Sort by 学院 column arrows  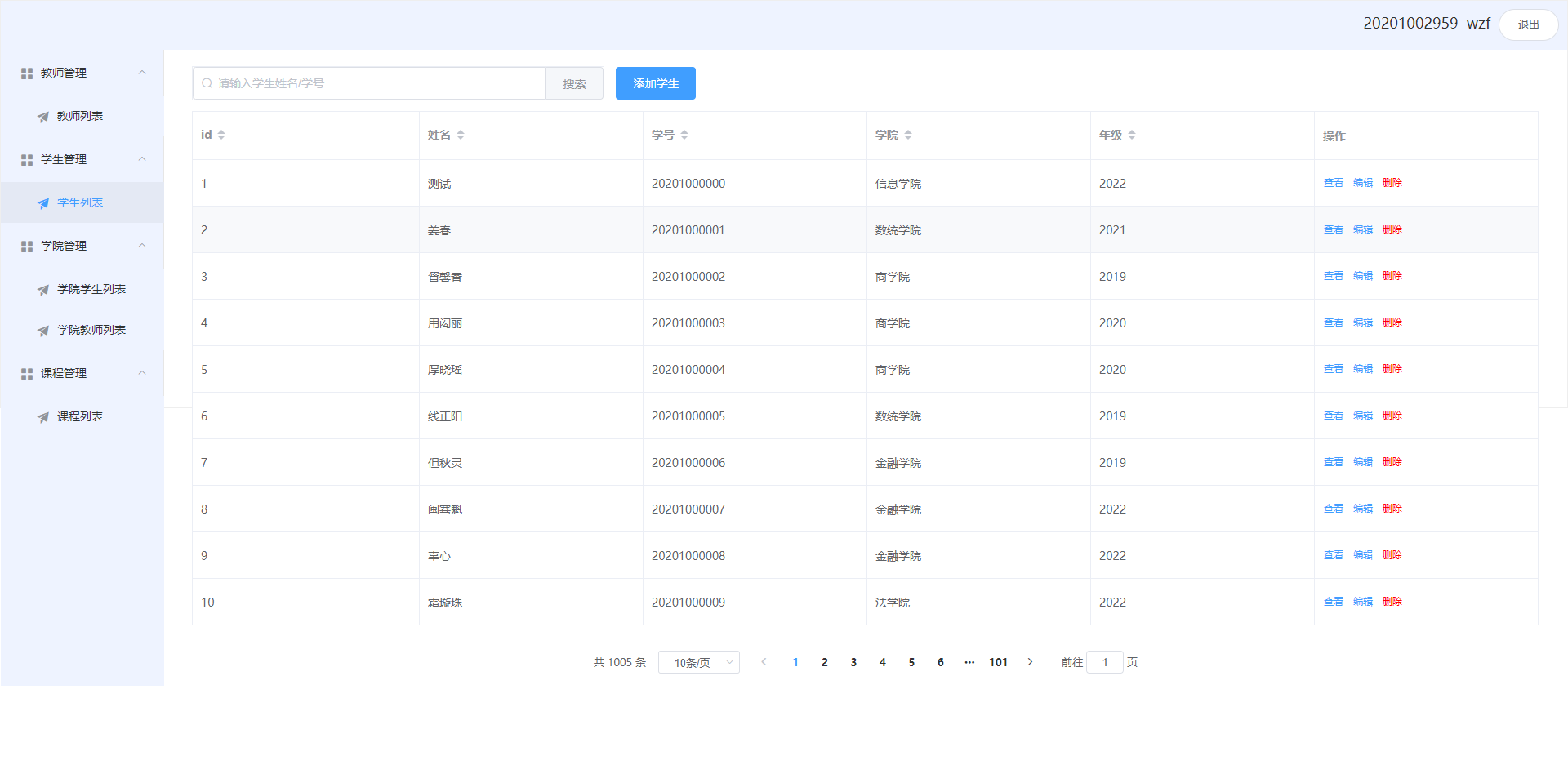[x=908, y=135]
